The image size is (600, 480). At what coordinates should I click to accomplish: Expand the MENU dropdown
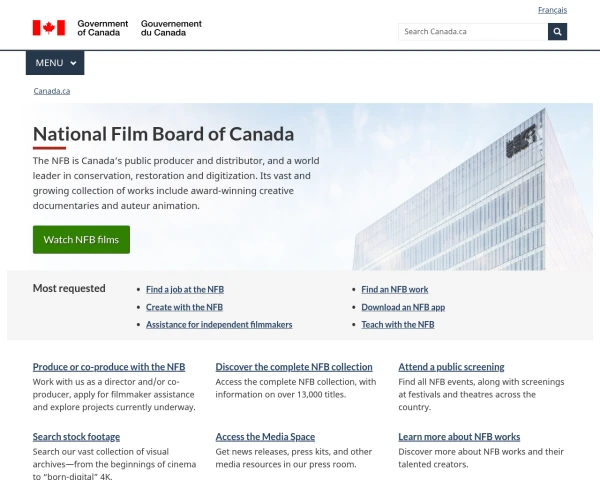pyautogui.click(x=55, y=63)
